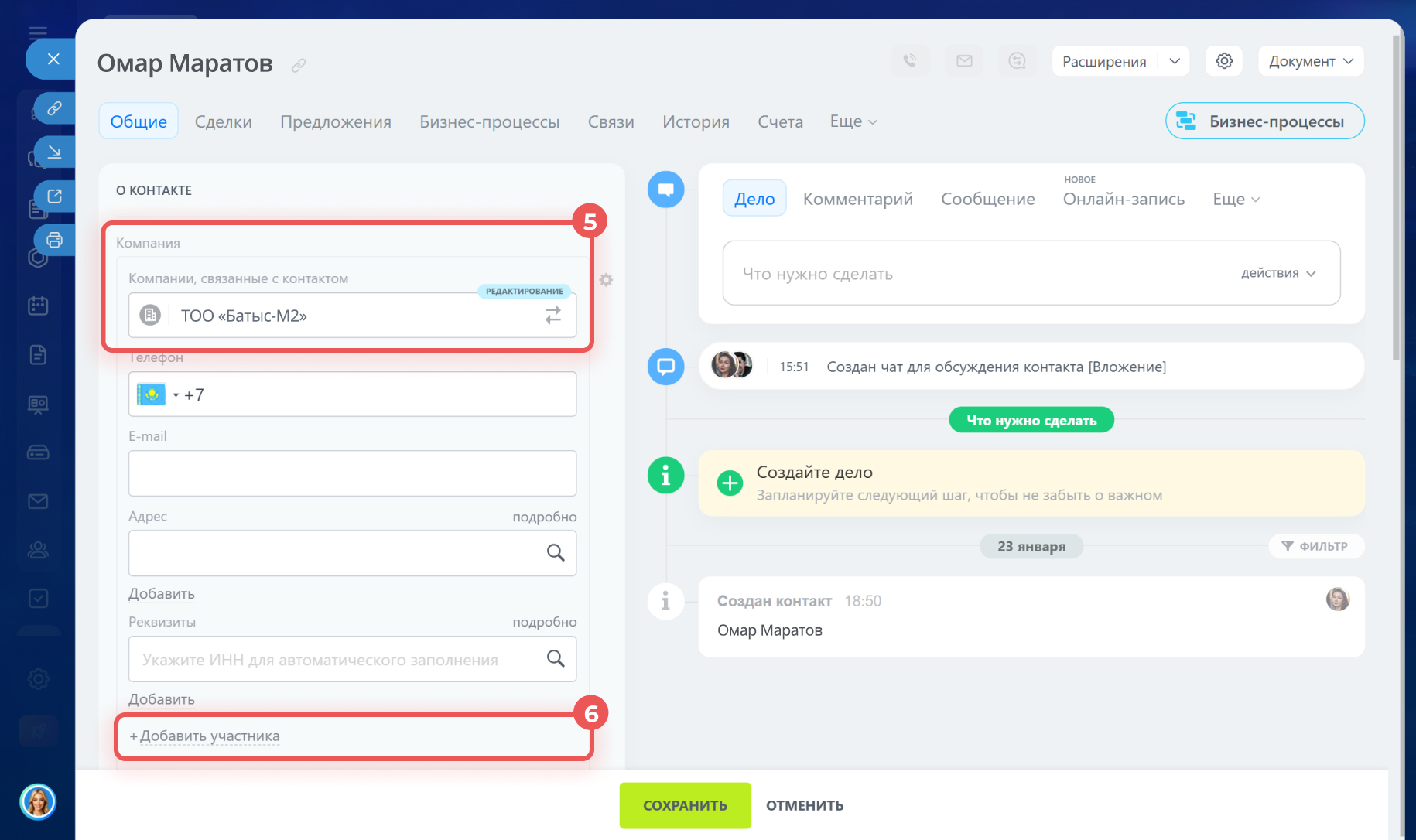This screenshot has height=840, width=1416.
Task: Click the swap company arrows icon
Action: tap(552, 315)
